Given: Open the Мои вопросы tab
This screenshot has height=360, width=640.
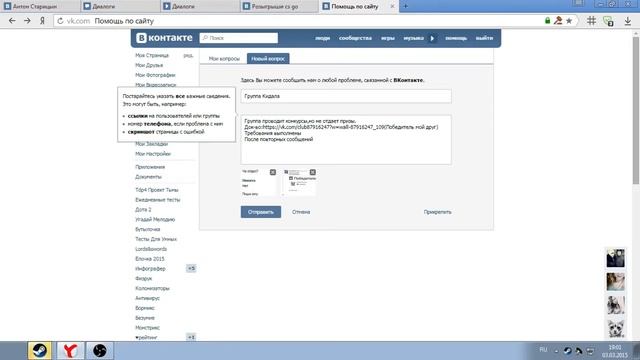Looking at the screenshot, I should pos(224,59).
